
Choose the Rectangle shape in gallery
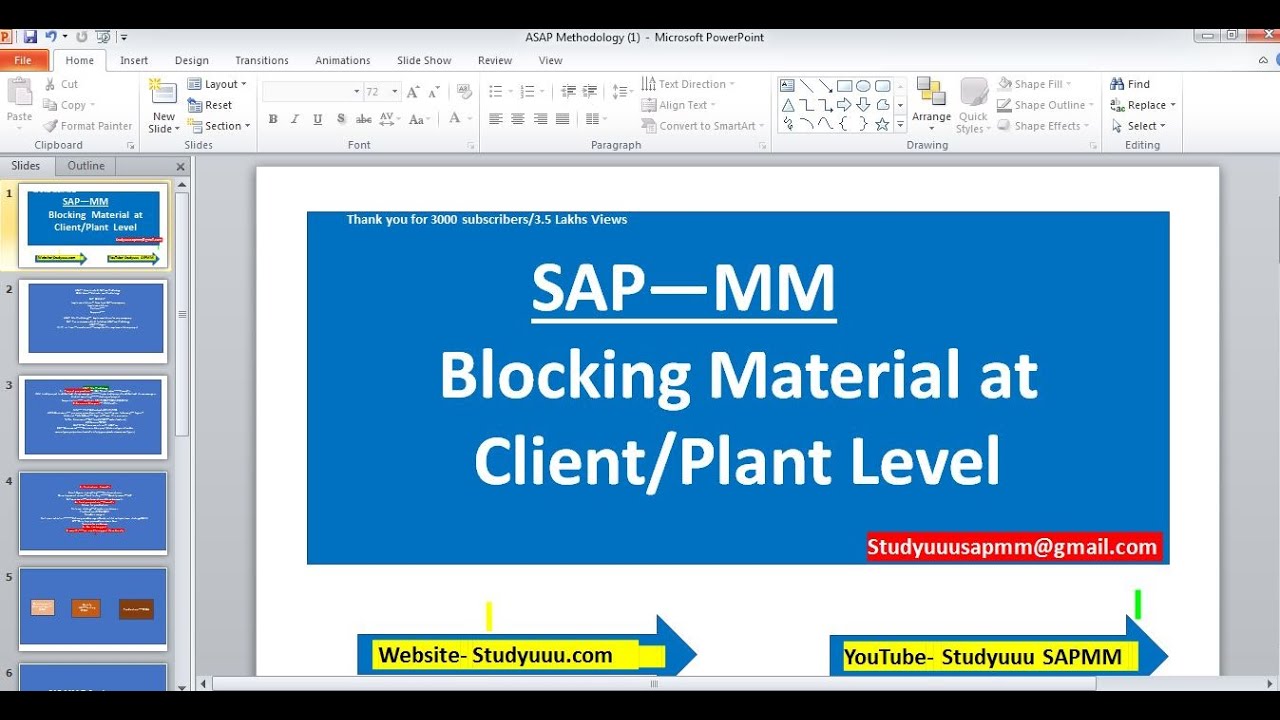point(844,86)
